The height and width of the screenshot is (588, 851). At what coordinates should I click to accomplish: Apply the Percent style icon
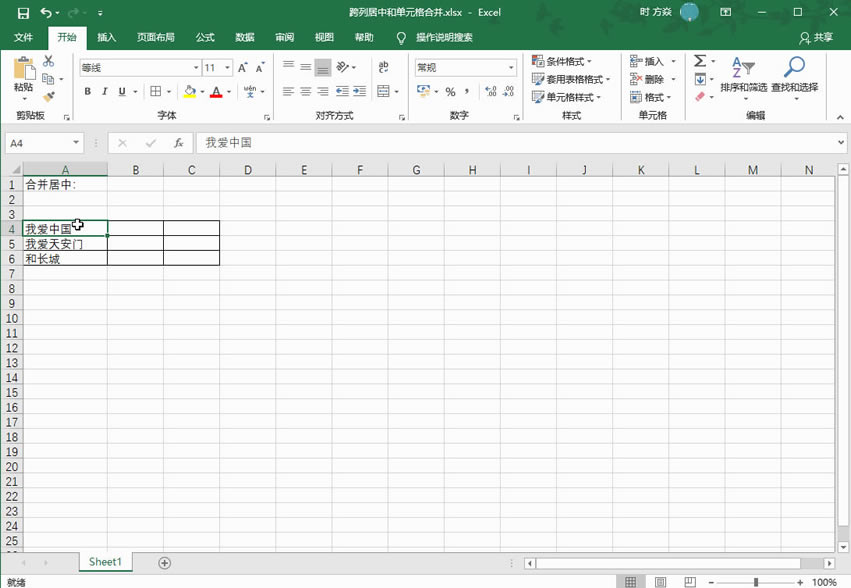tap(451, 91)
